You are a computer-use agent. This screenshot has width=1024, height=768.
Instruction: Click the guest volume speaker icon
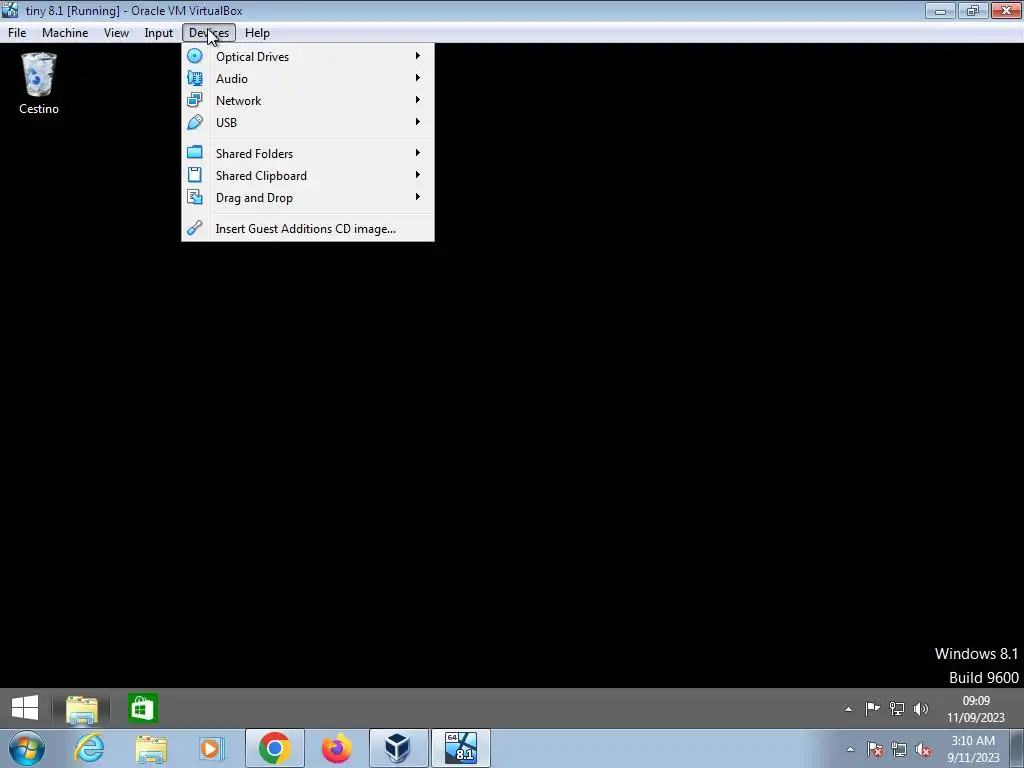(921, 709)
